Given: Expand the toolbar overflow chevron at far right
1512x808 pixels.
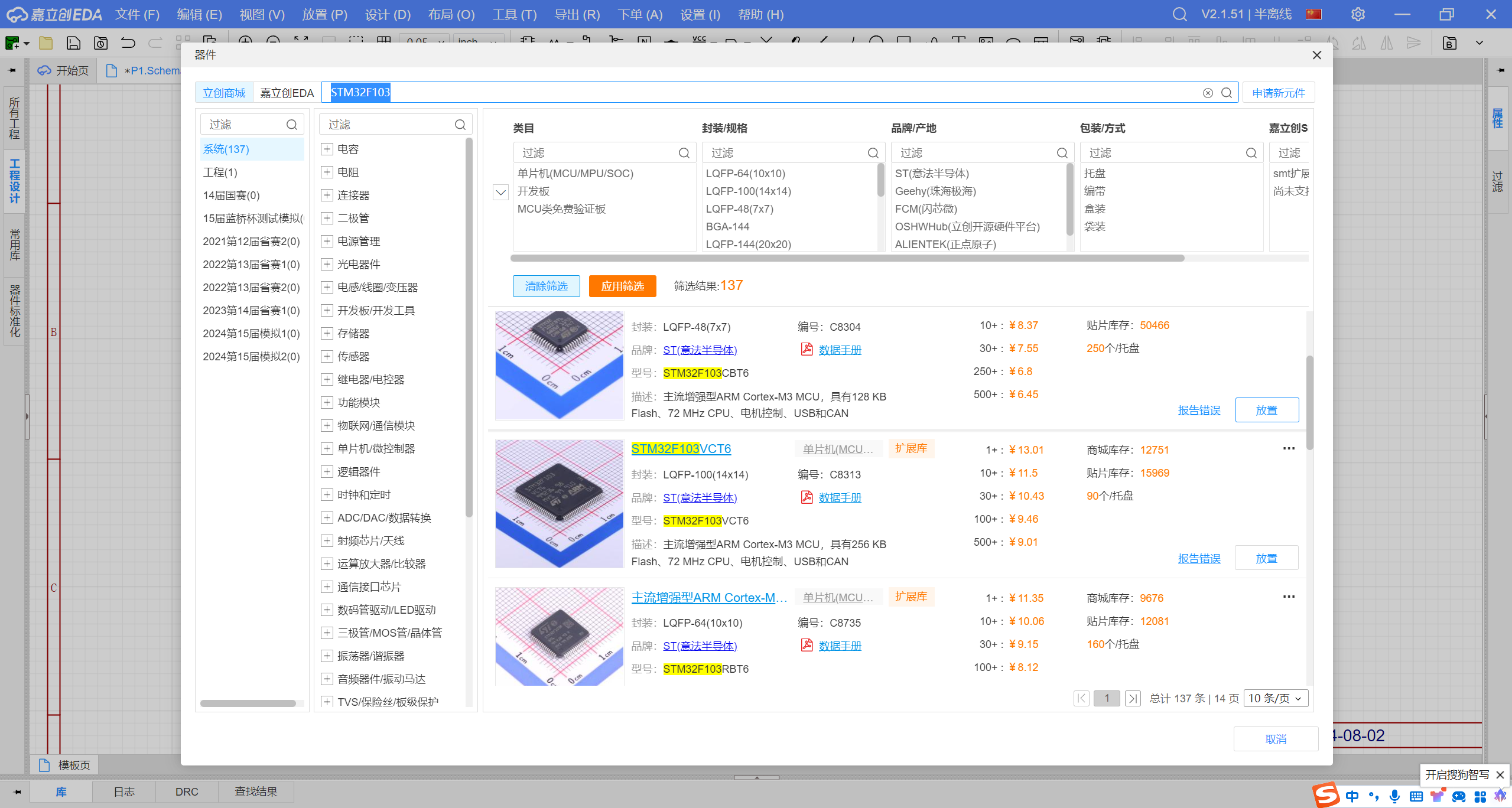Looking at the screenshot, I should coord(1479,43).
